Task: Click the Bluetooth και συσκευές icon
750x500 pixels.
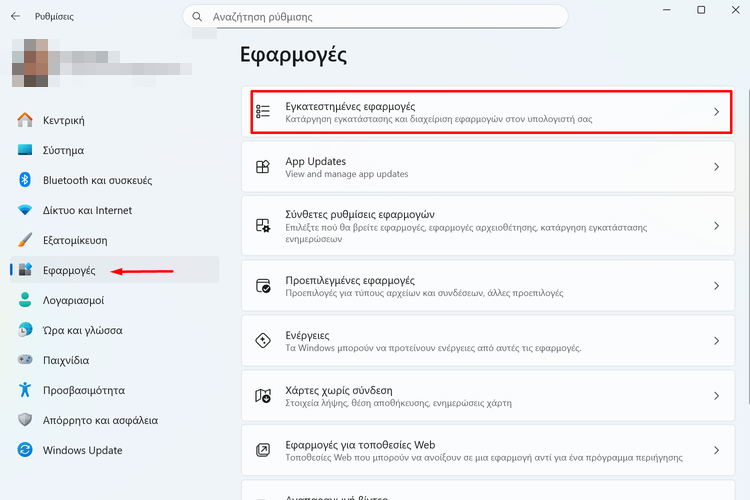Action: pos(26,180)
